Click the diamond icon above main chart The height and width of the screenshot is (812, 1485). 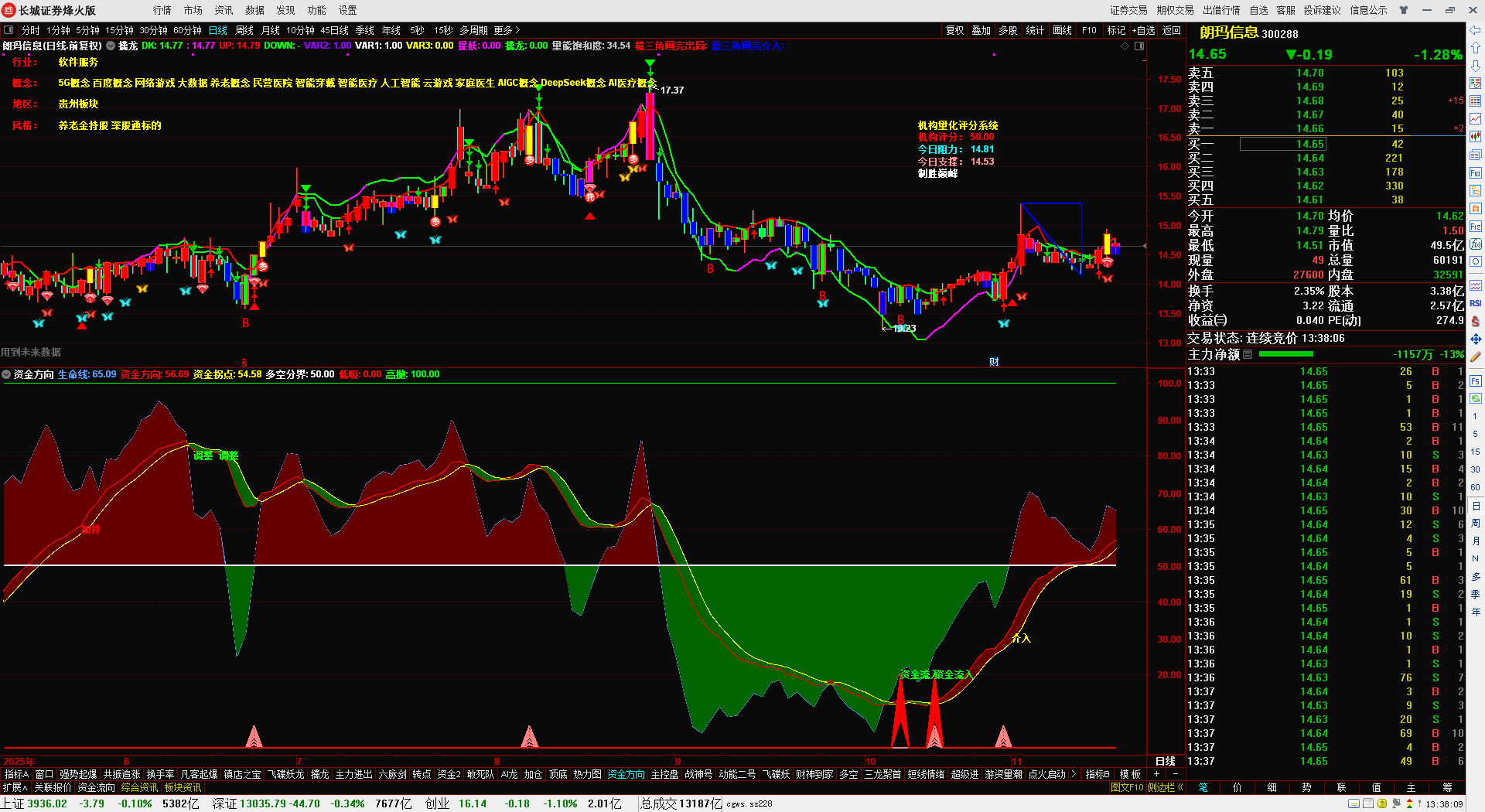(1125, 46)
